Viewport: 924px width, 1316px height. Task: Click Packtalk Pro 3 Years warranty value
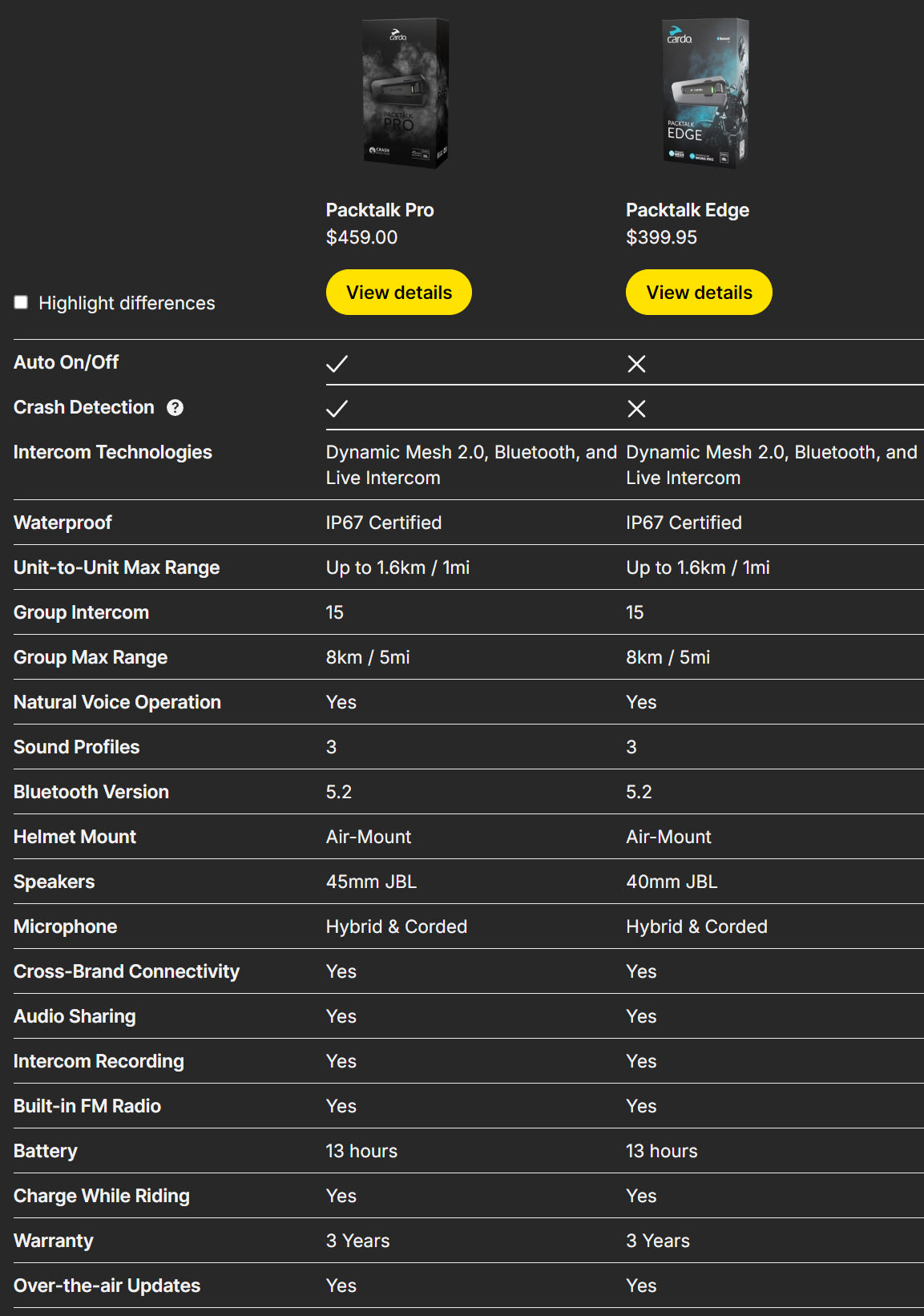tap(357, 1241)
